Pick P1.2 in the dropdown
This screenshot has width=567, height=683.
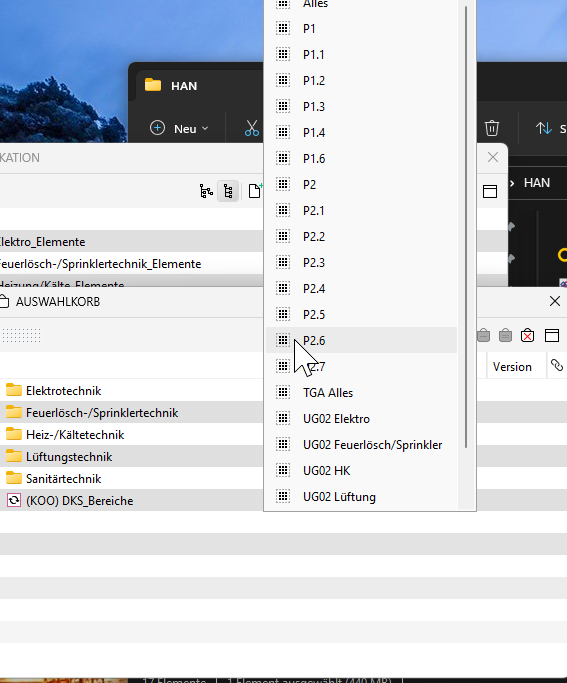pos(361,81)
